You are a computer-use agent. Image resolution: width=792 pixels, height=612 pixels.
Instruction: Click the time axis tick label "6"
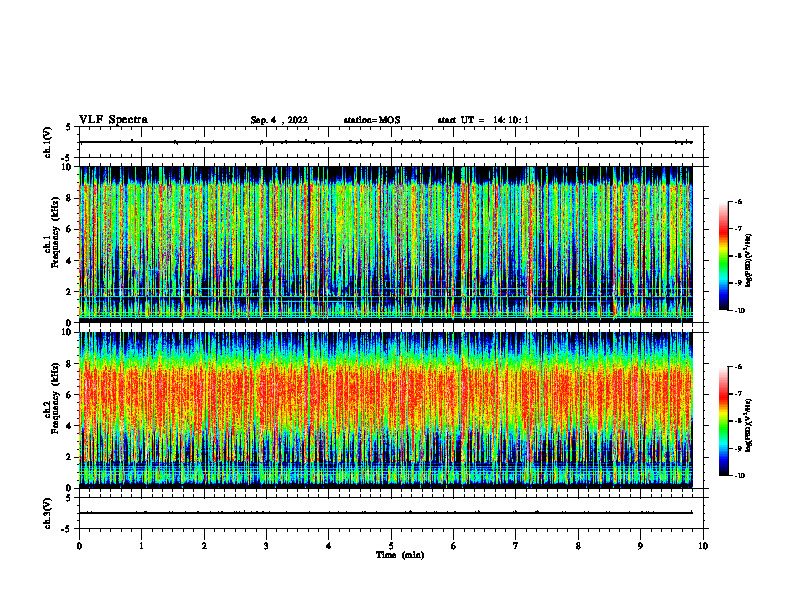tap(453, 546)
